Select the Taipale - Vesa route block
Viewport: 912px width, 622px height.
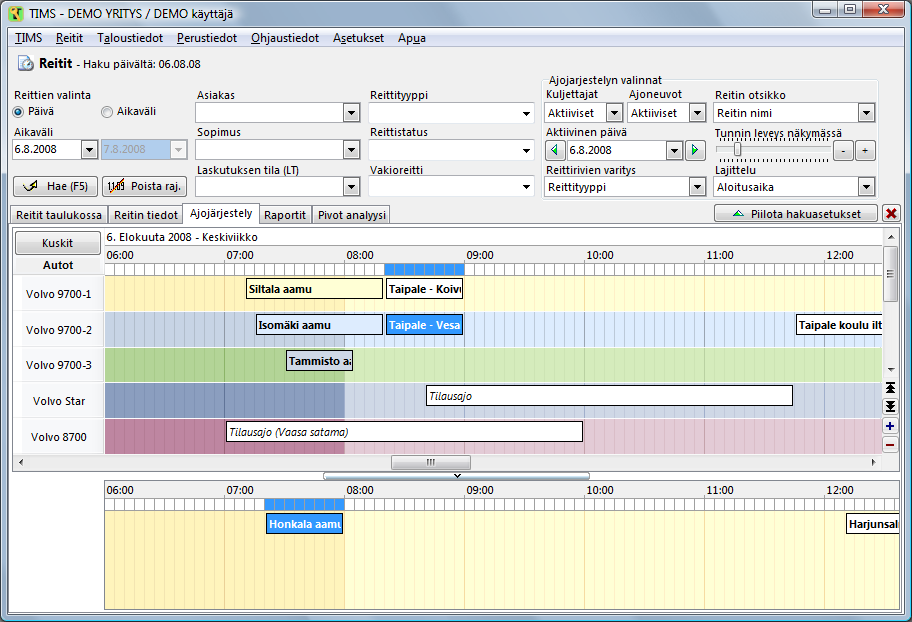tap(425, 325)
